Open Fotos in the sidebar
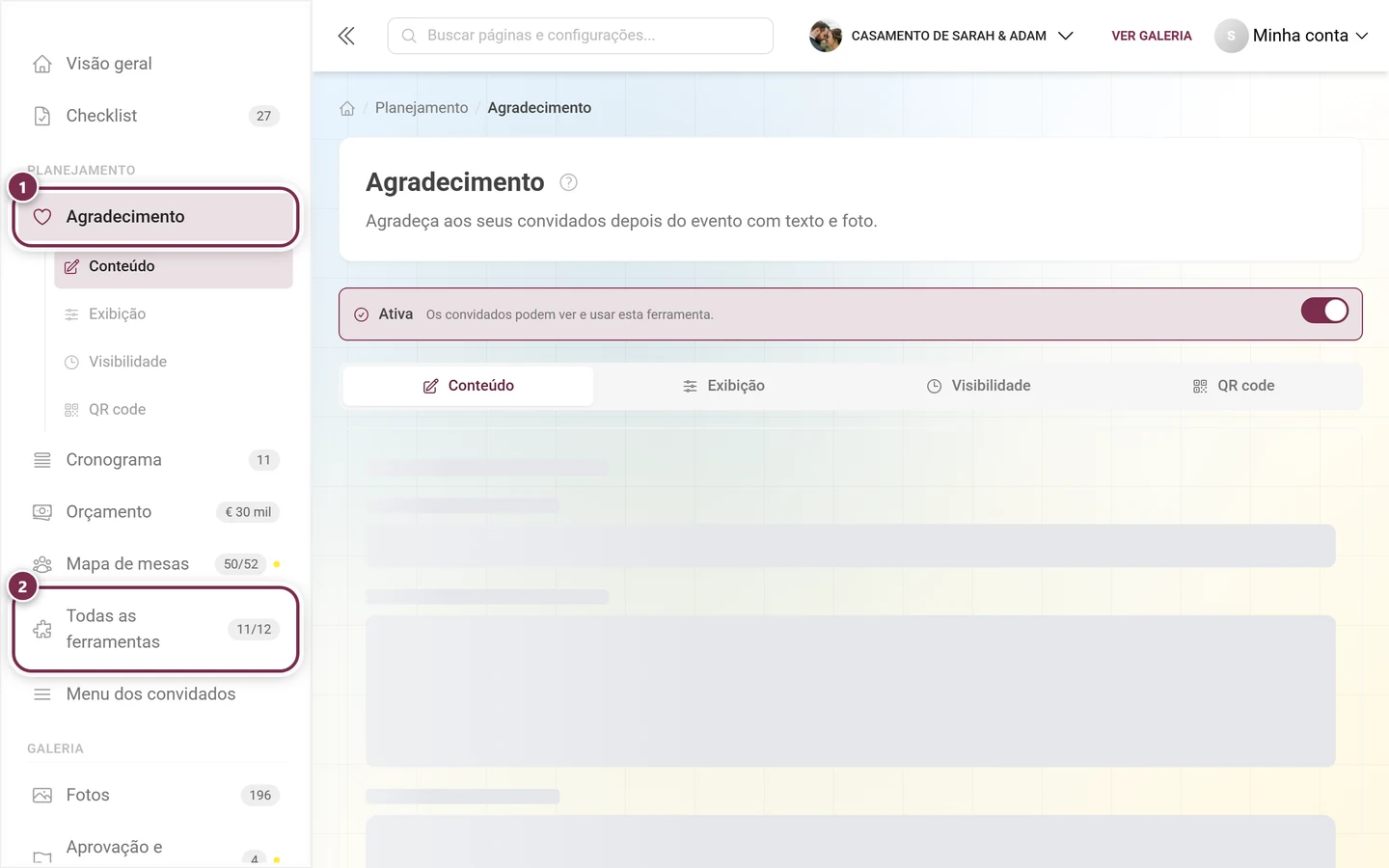Viewport: 1389px width, 868px height. coord(154,796)
